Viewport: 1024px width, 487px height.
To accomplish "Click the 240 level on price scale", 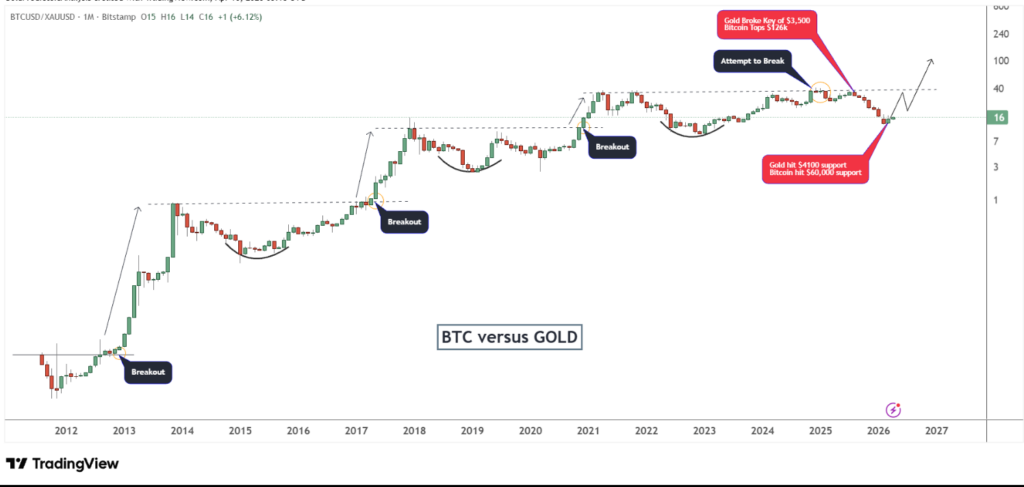I will 998,33.
